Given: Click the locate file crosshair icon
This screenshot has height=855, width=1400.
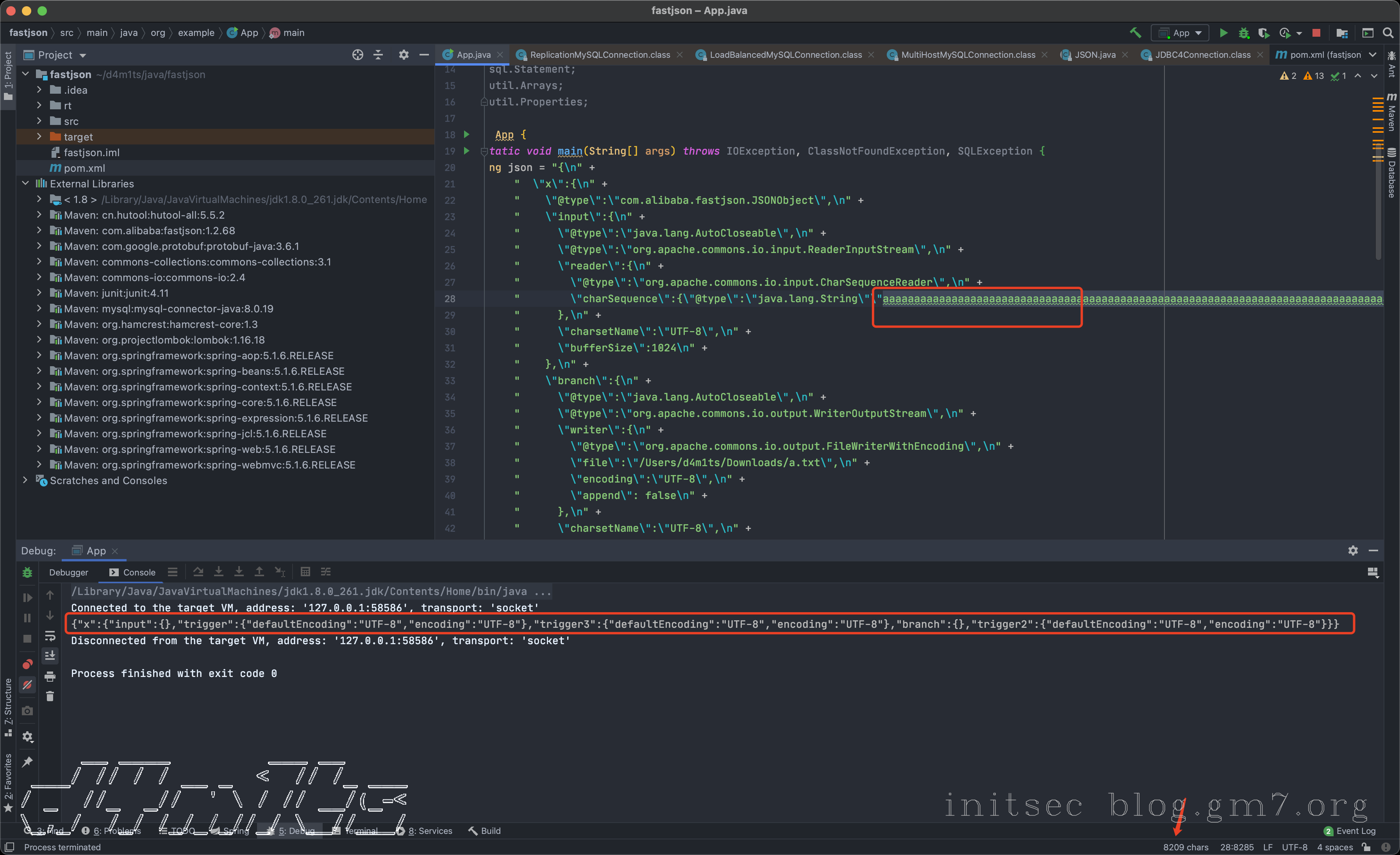Looking at the screenshot, I should (x=357, y=55).
